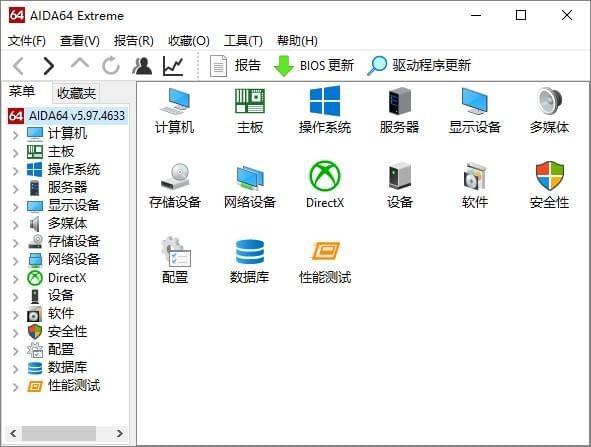Click the BIOS 更新 toolbar button

click(x=314, y=66)
